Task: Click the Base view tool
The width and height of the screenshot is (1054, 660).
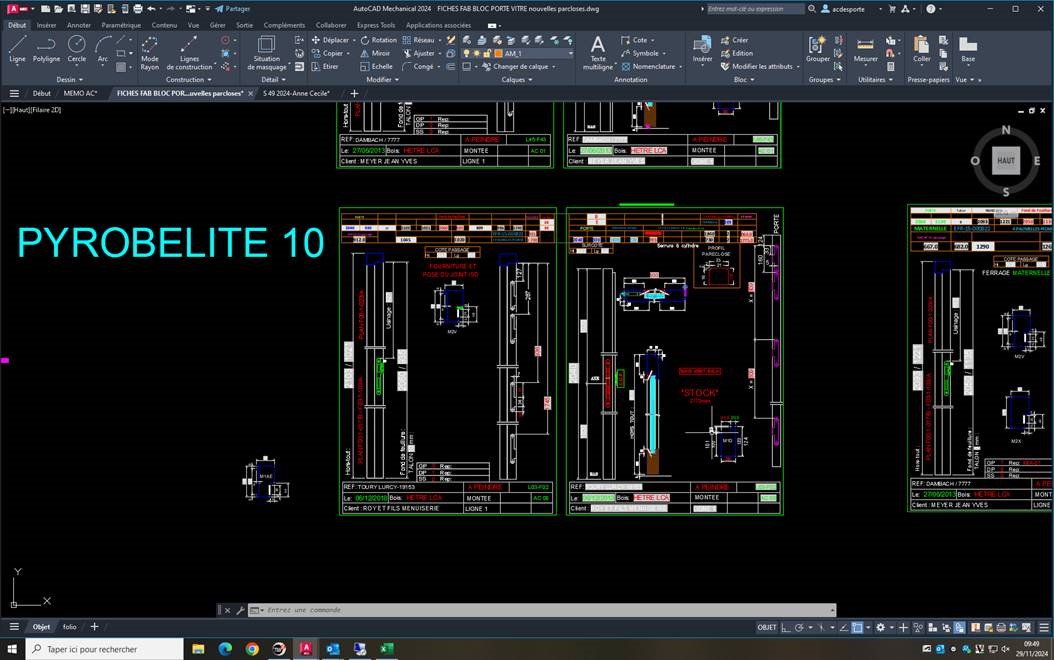Action: (968, 50)
